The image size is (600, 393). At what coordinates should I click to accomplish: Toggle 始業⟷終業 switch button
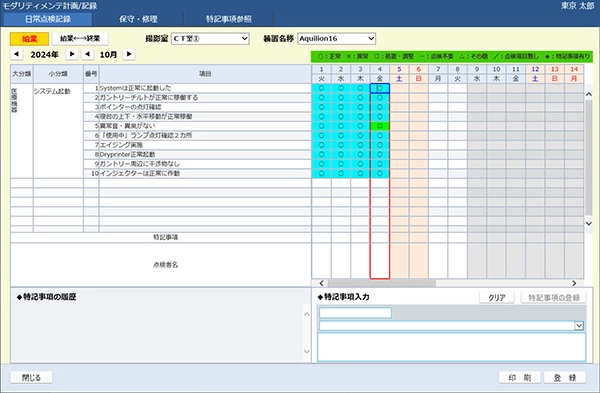coord(80,39)
